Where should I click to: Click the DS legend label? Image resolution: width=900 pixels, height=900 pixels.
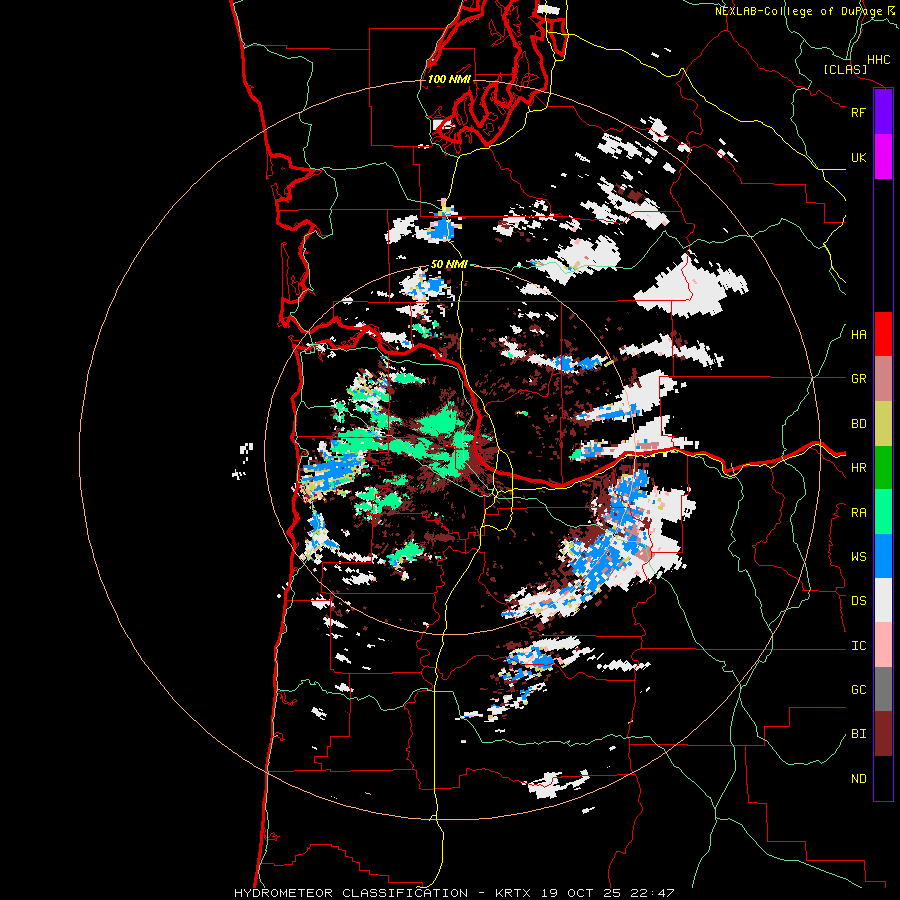pos(859,600)
